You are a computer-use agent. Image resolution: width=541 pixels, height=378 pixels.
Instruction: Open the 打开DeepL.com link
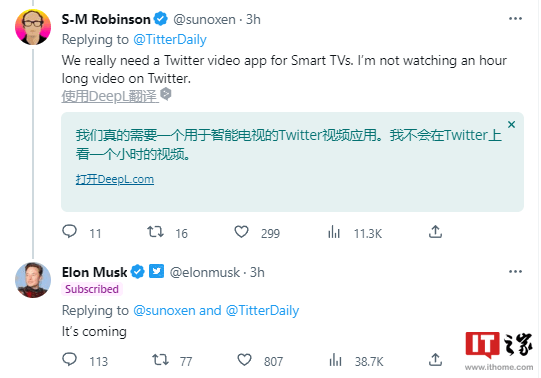point(115,179)
